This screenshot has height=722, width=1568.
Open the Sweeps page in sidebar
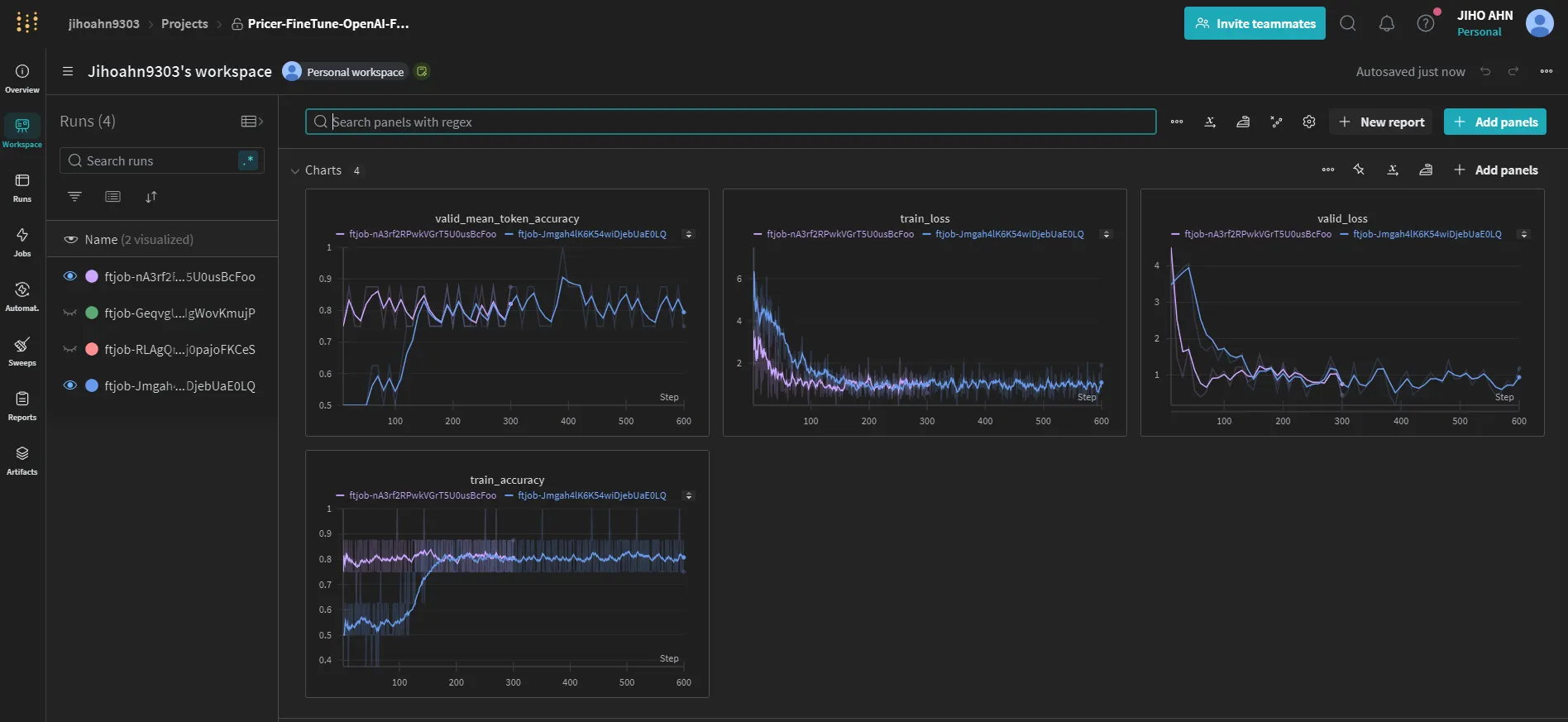tap(22, 351)
